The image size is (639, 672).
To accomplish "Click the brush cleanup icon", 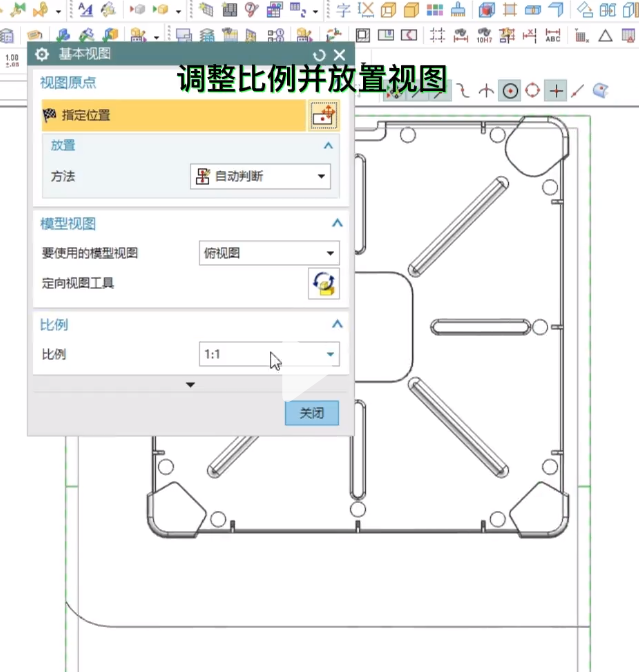I will pos(458,9).
